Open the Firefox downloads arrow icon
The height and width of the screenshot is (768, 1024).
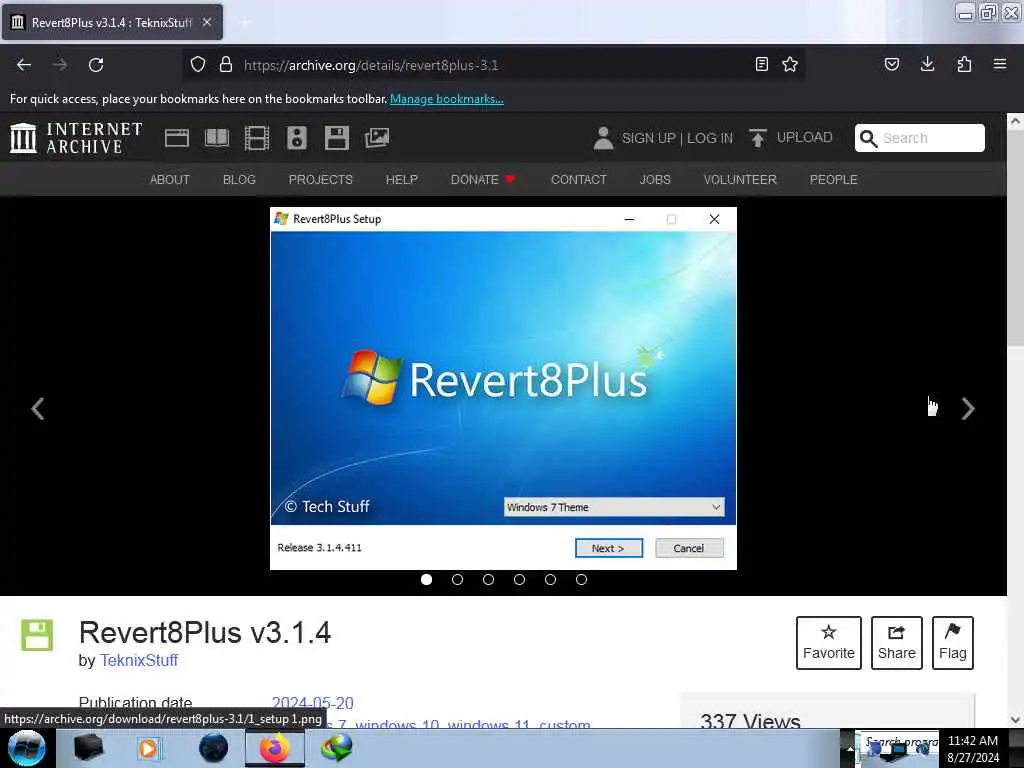927,64
